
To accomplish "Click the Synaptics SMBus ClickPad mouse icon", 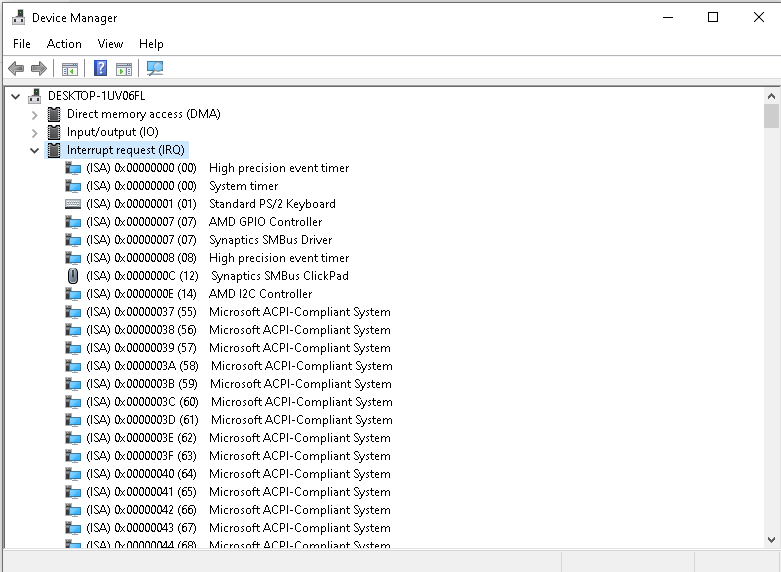I will coord(73,276).
